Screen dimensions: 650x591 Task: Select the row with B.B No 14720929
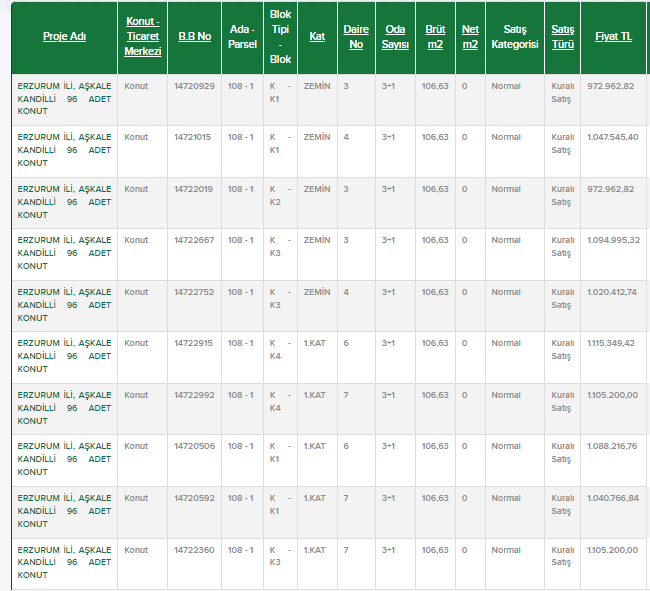pyautogui.click(x=194, y=86)
